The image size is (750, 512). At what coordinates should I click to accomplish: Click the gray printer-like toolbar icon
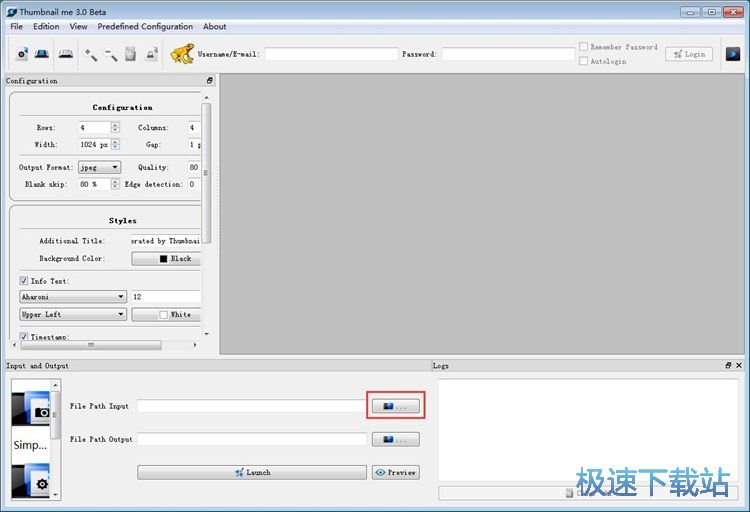click(x=66, y=54)
